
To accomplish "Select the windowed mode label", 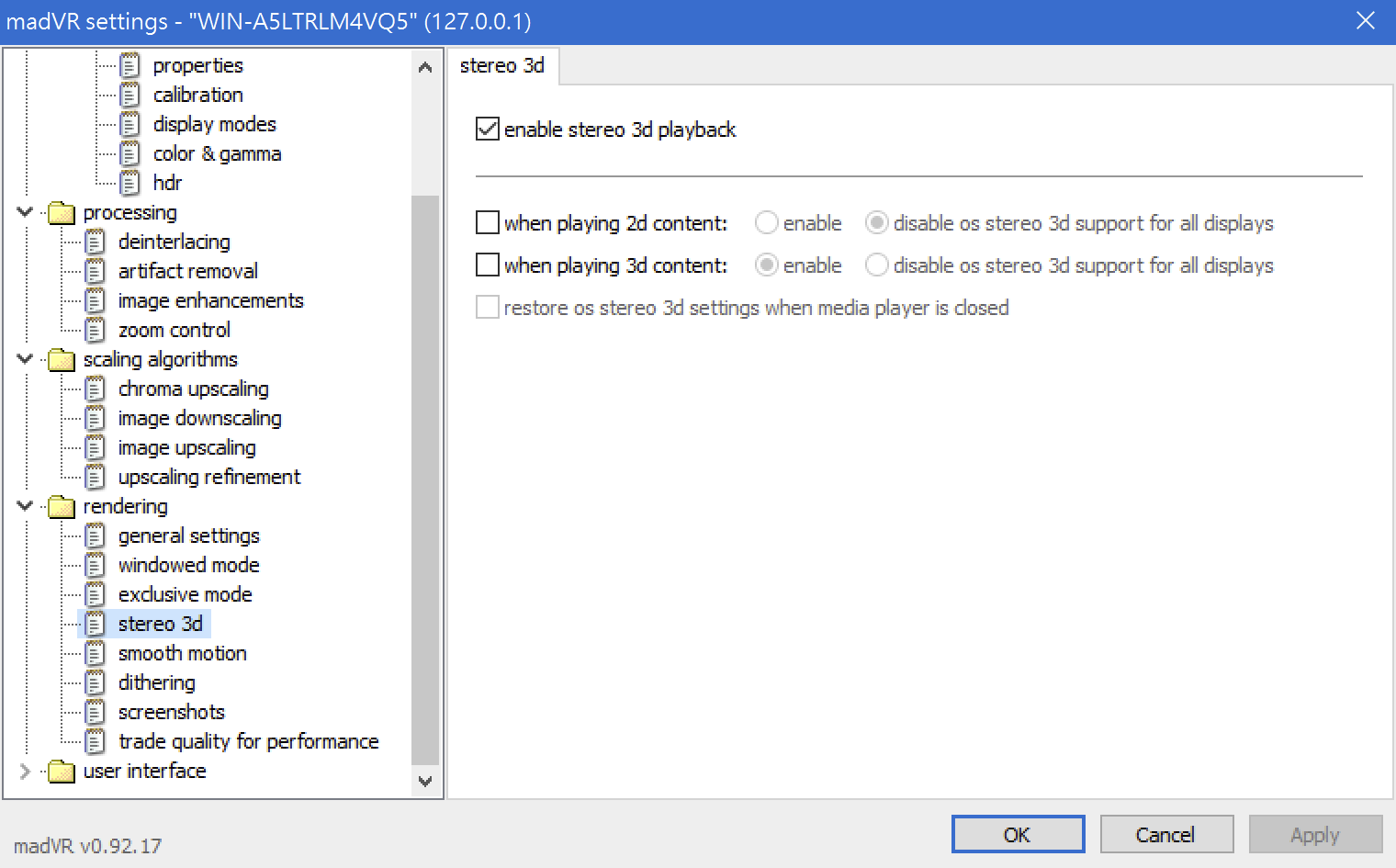I will click(x=189, y=565).
